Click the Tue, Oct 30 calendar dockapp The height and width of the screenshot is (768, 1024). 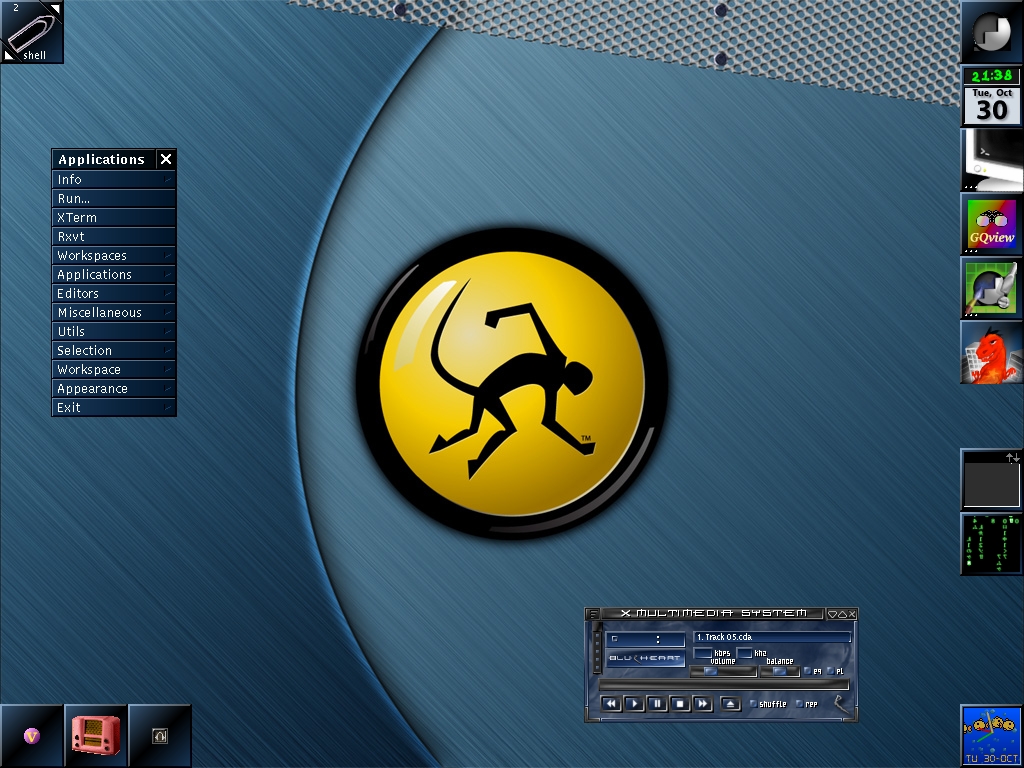(992, 105)
